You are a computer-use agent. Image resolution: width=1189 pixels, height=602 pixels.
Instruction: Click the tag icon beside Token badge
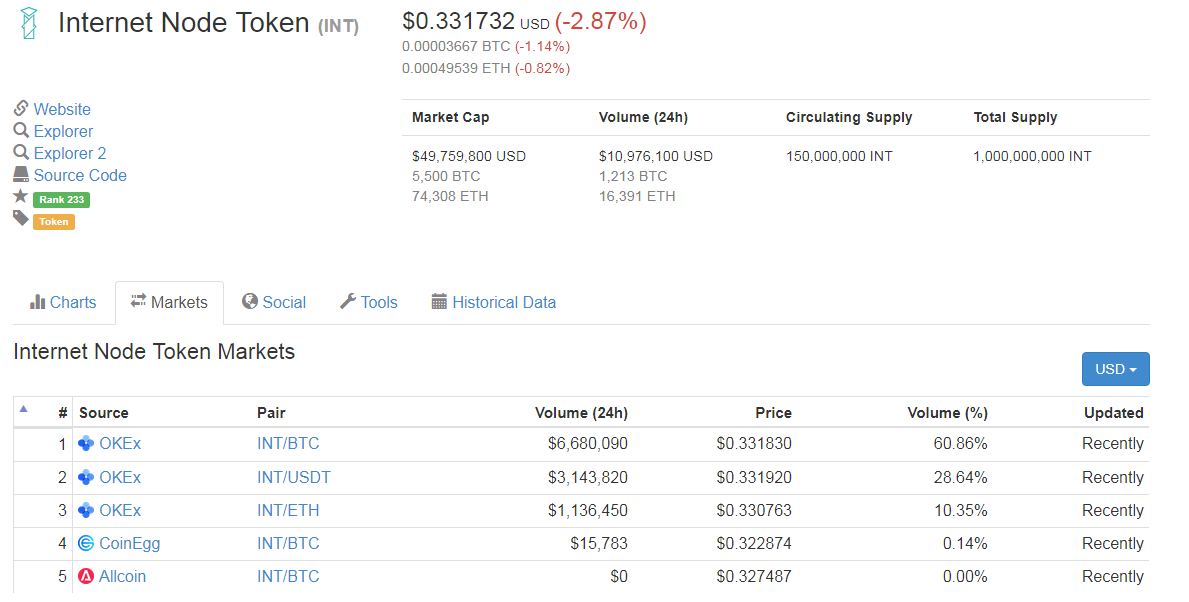[20, 219]
